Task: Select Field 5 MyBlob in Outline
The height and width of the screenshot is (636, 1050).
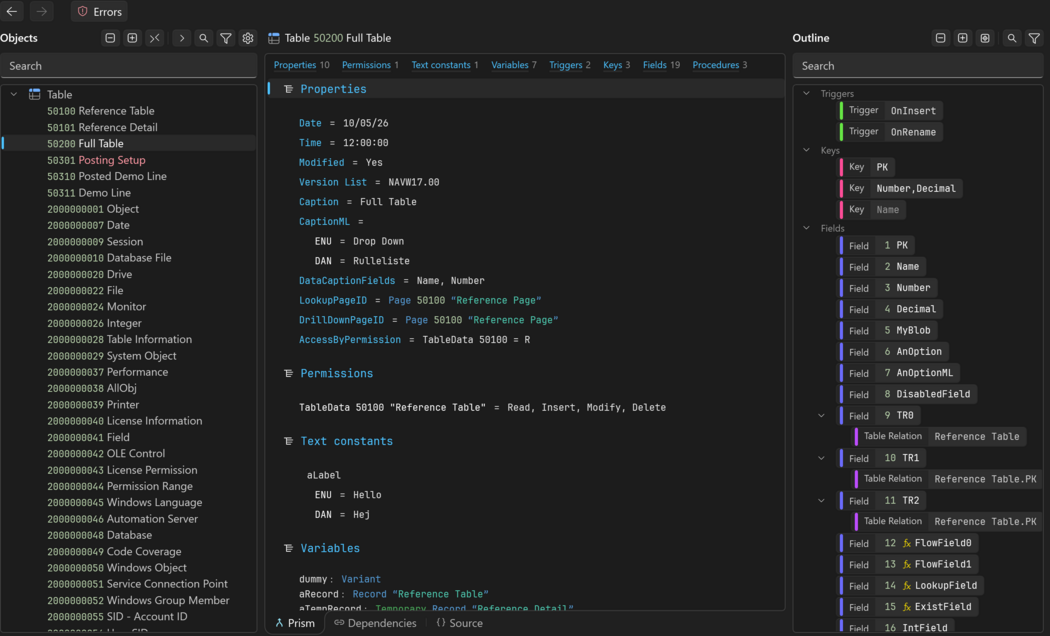Action: (x=889, y=330)
